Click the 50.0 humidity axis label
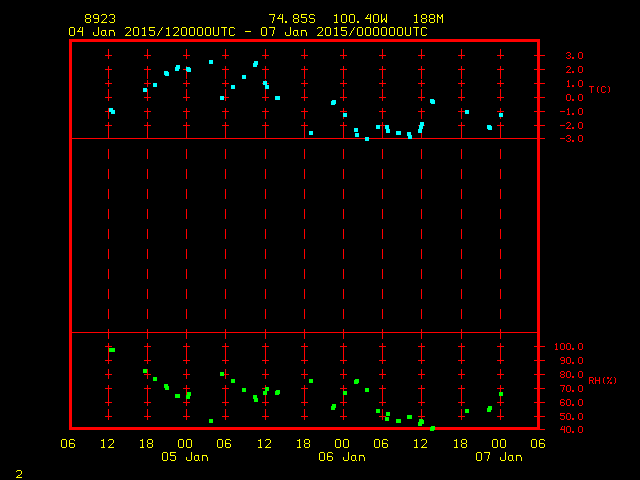Viewport: 640px width, 480px height. click(571, 417)
